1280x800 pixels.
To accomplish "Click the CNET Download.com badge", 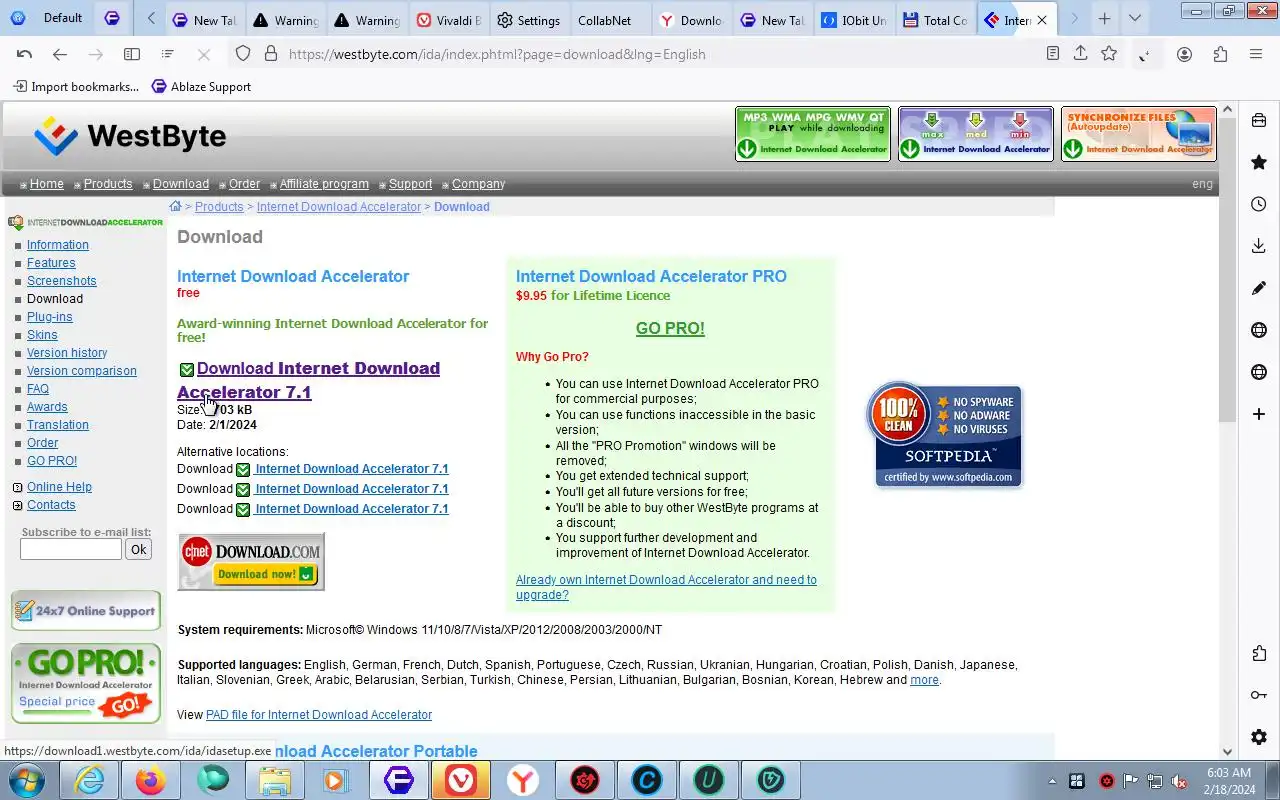I will coord(251,562).
